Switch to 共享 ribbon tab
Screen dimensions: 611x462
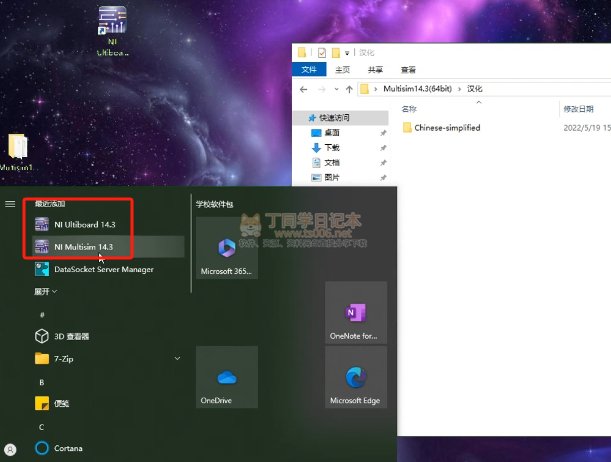(375, 70)
